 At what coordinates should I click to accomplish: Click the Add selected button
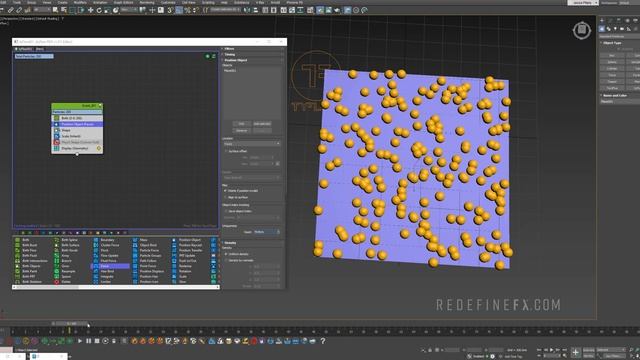[x=262, y=124]
